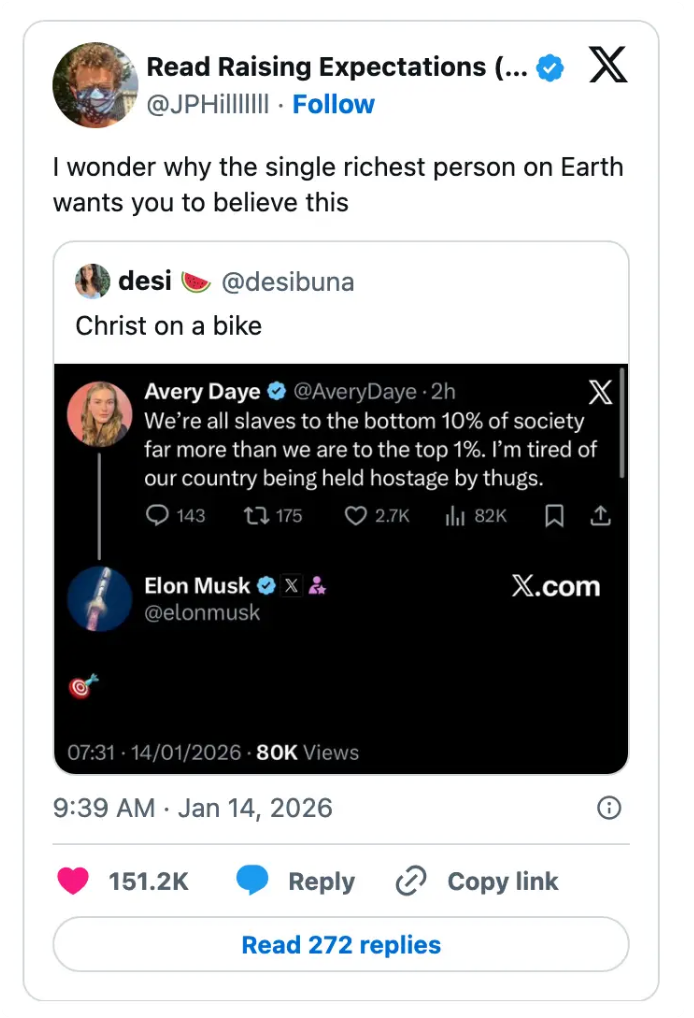Click the comment icon showing 143
694x1018 pixels.
tap(158, 515)
